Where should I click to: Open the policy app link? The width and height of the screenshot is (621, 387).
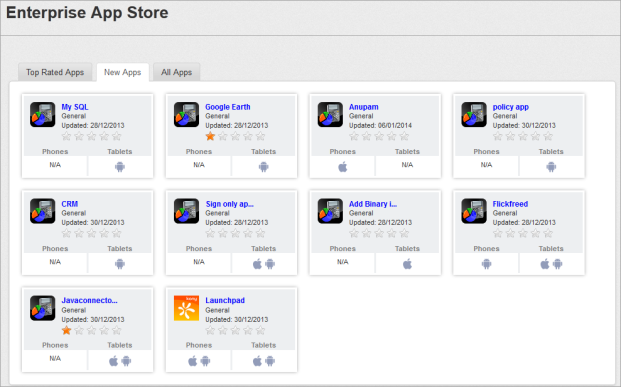pos(511,107)
